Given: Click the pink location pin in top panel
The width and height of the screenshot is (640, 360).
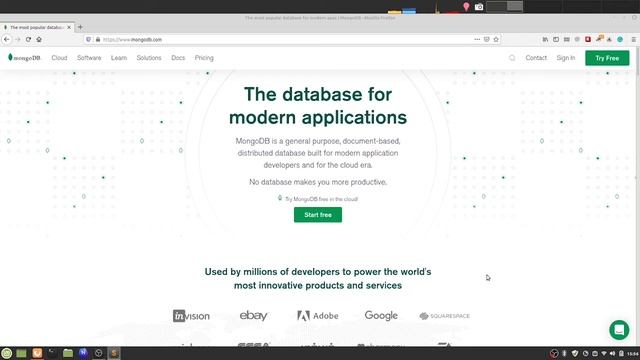Looking at the screenshot, I should pos(466,7).
